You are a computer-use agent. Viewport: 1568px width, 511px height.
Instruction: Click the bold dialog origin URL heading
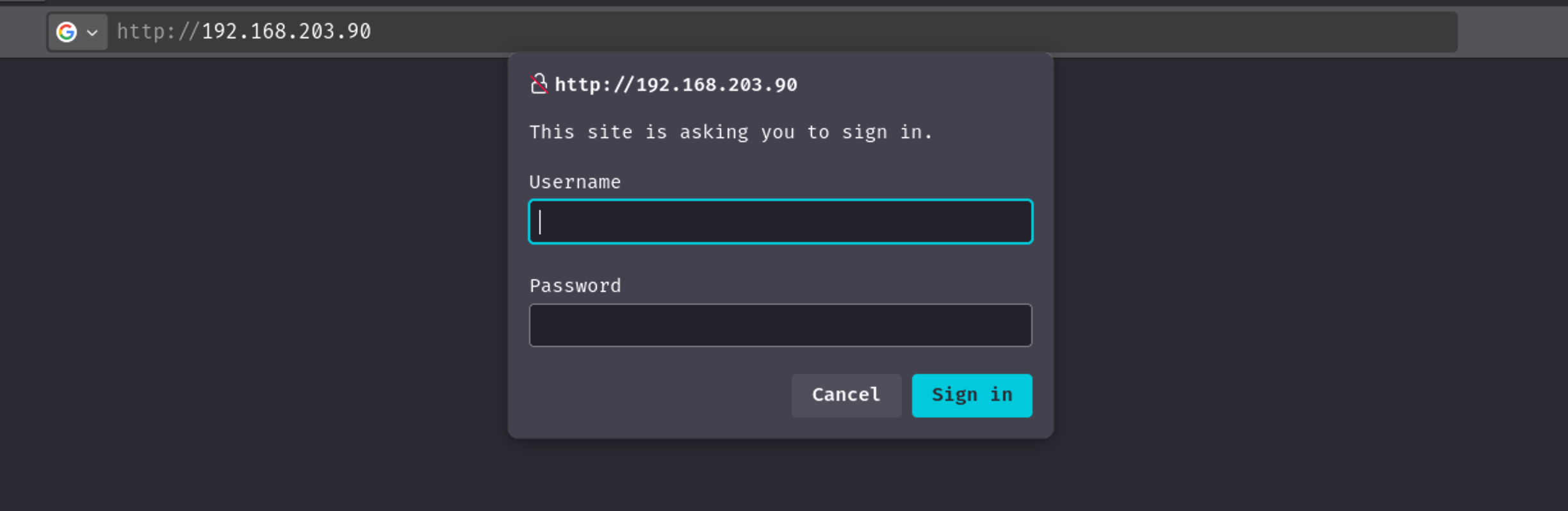coord(676,85)
